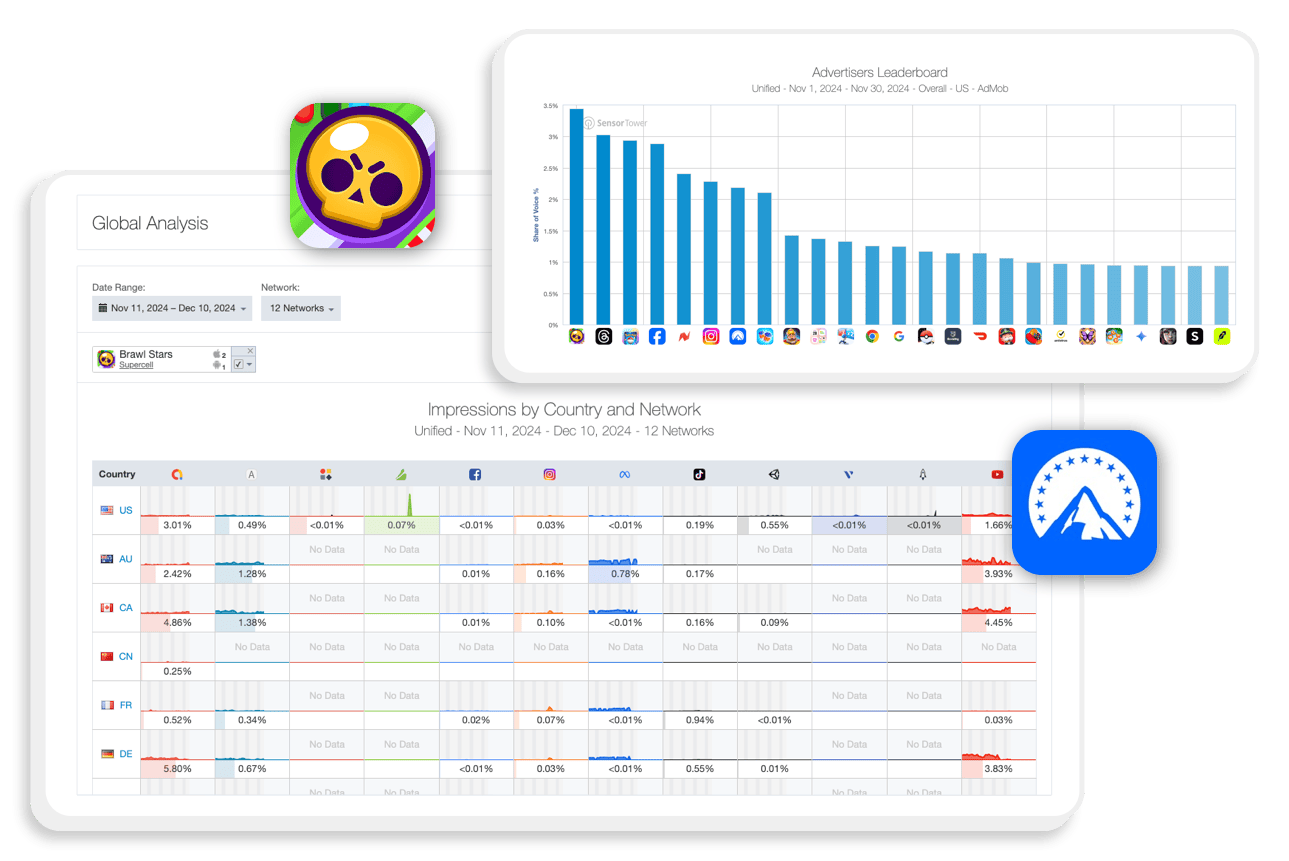This screenshot has height=861, width=1289.
Task: Toggle the checkbox on the Brawl Stars chip
Action: (x=238, y=365)
